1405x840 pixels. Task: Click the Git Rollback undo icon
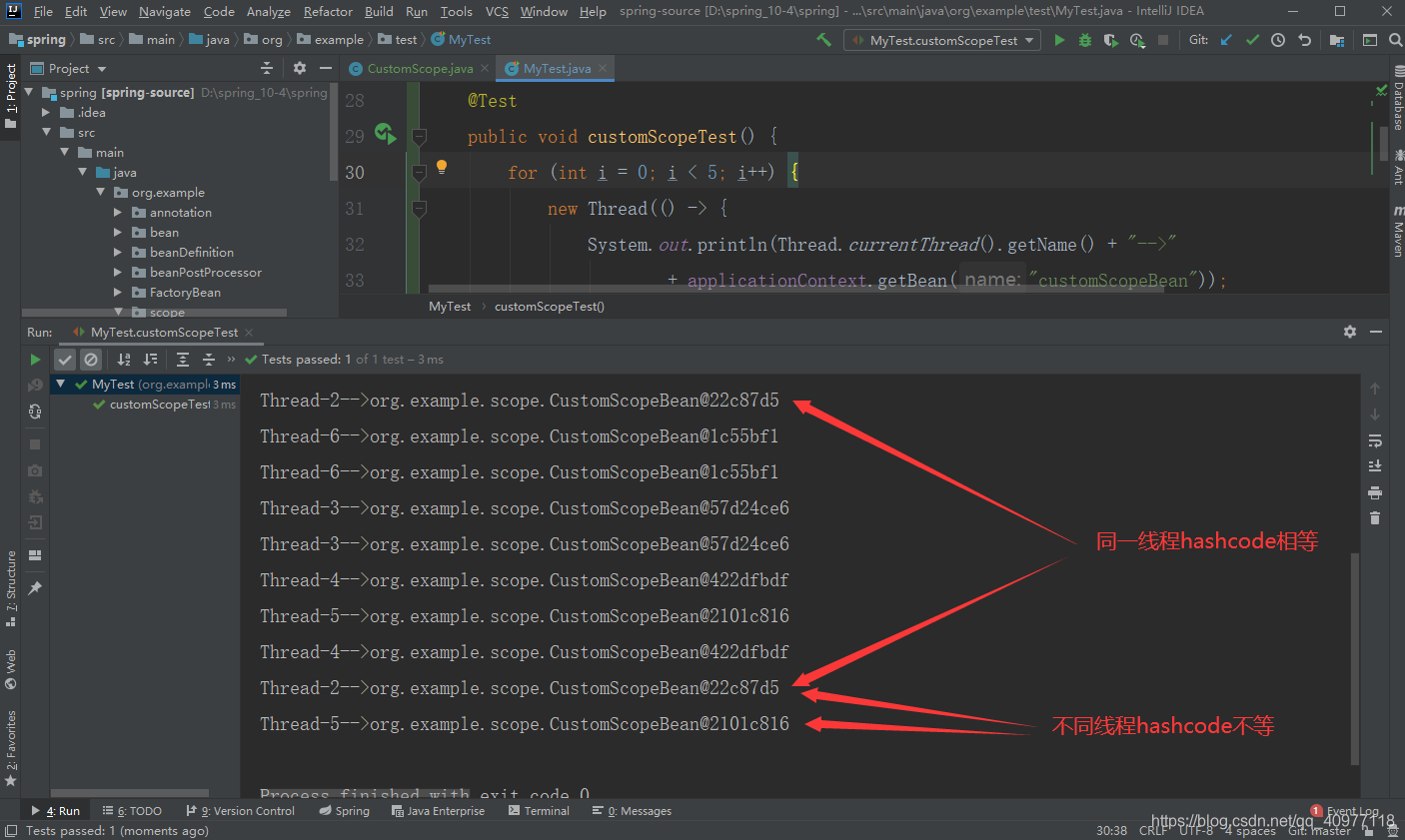coord(1304,40)
